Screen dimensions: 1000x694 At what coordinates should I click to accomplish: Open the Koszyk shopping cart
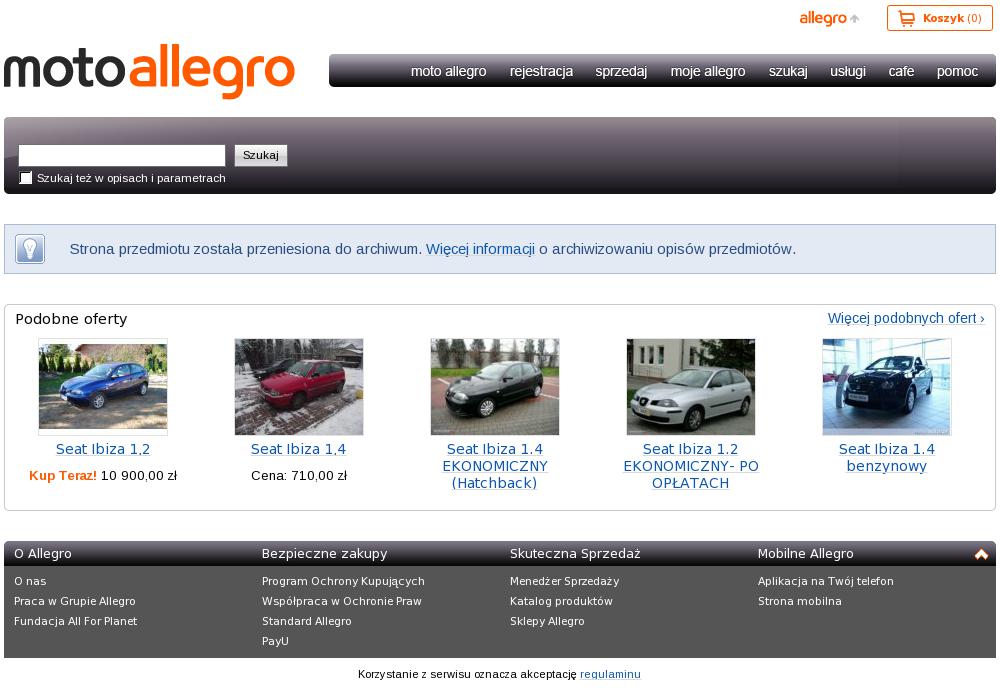tap(939, 18)
